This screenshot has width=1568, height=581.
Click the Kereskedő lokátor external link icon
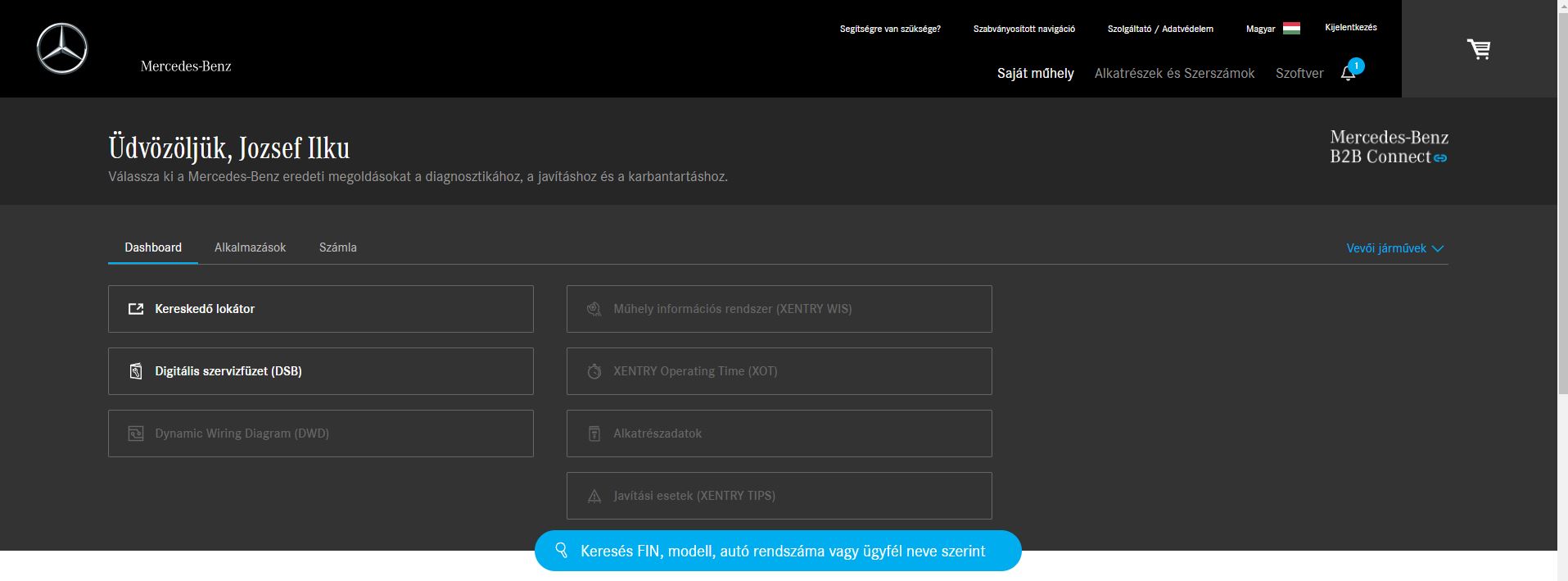click(x=136, y=309)
